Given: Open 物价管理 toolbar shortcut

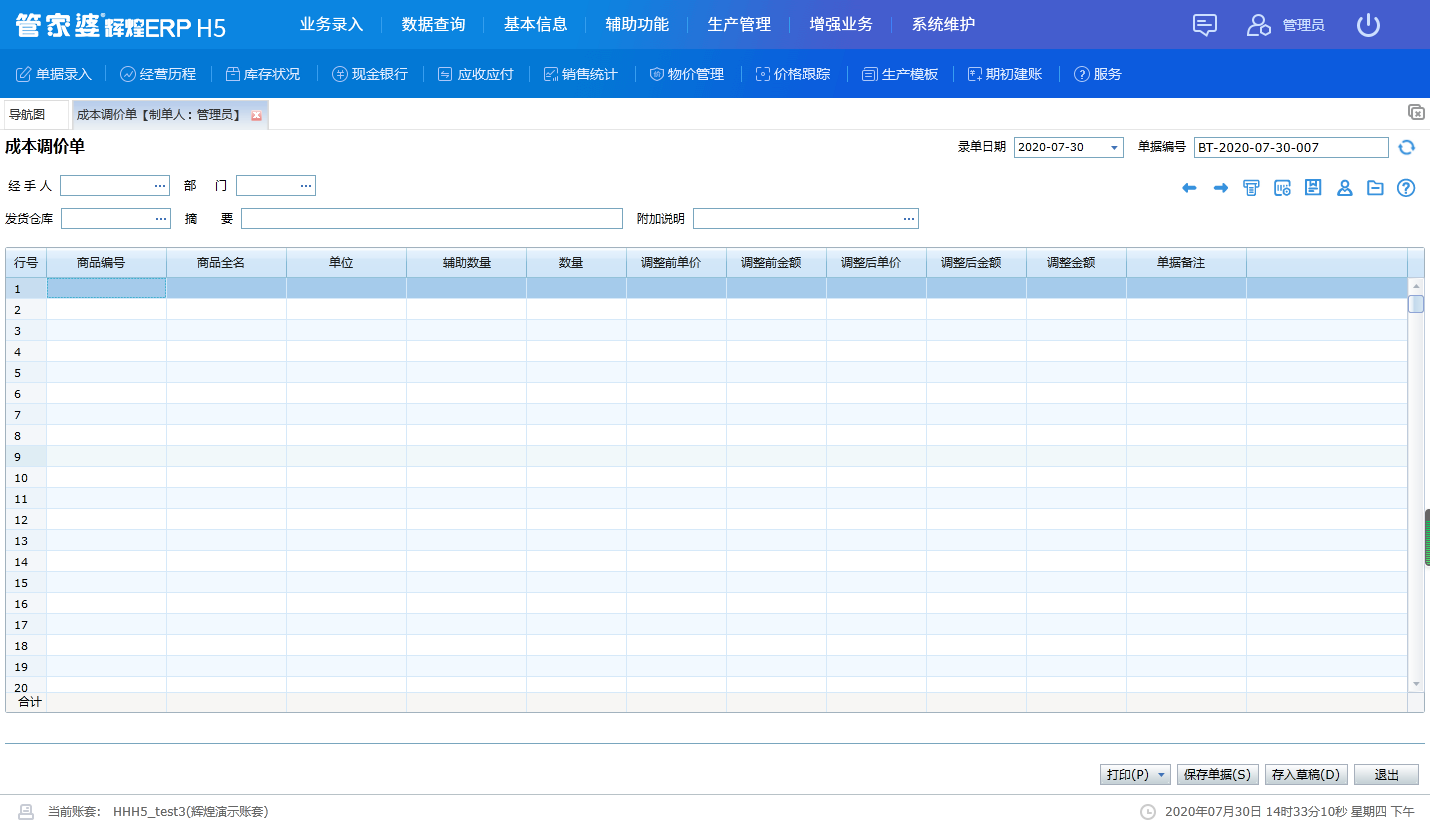Looking at the screenshot, I should pyautogui.click(x=686, y=74).
